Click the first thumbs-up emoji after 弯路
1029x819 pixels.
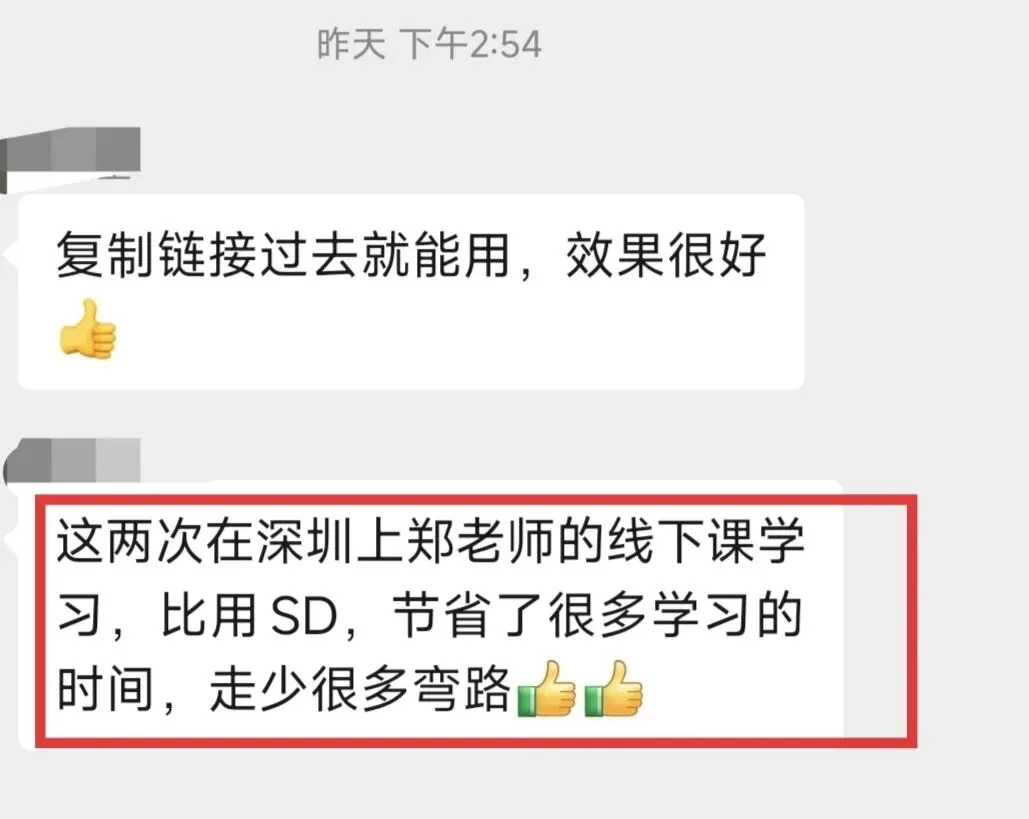coord(547,688)
